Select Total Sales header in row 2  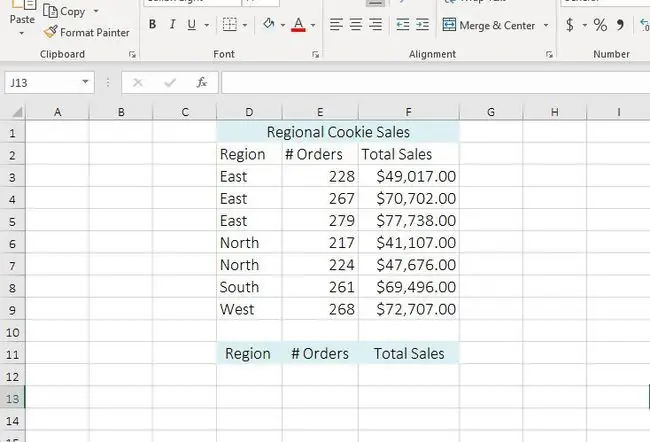[x=409, y=154]
